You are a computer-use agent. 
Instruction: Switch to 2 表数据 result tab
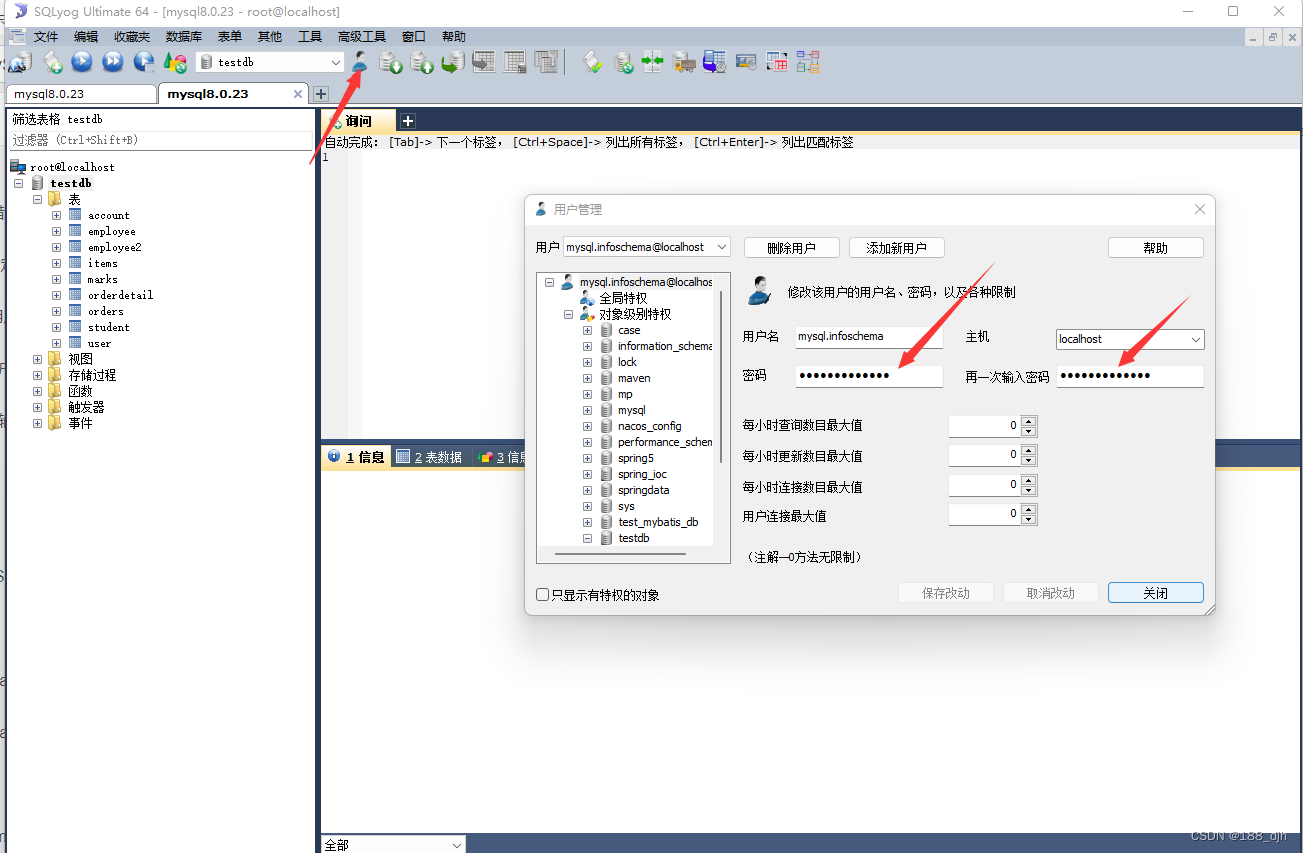coord(430,457)
